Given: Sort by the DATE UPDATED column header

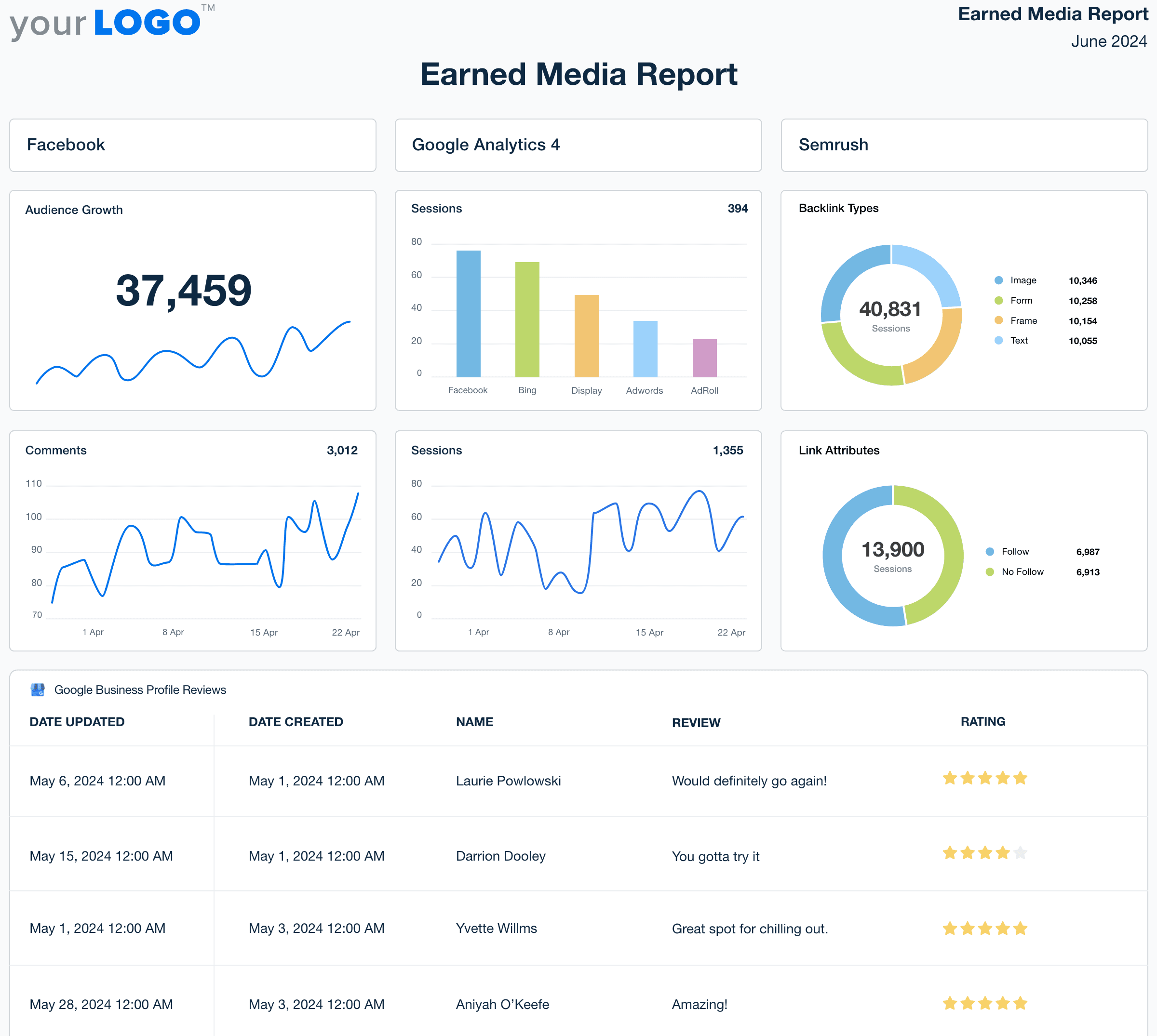Looking at the screenshot, I should tap(77, 722).
